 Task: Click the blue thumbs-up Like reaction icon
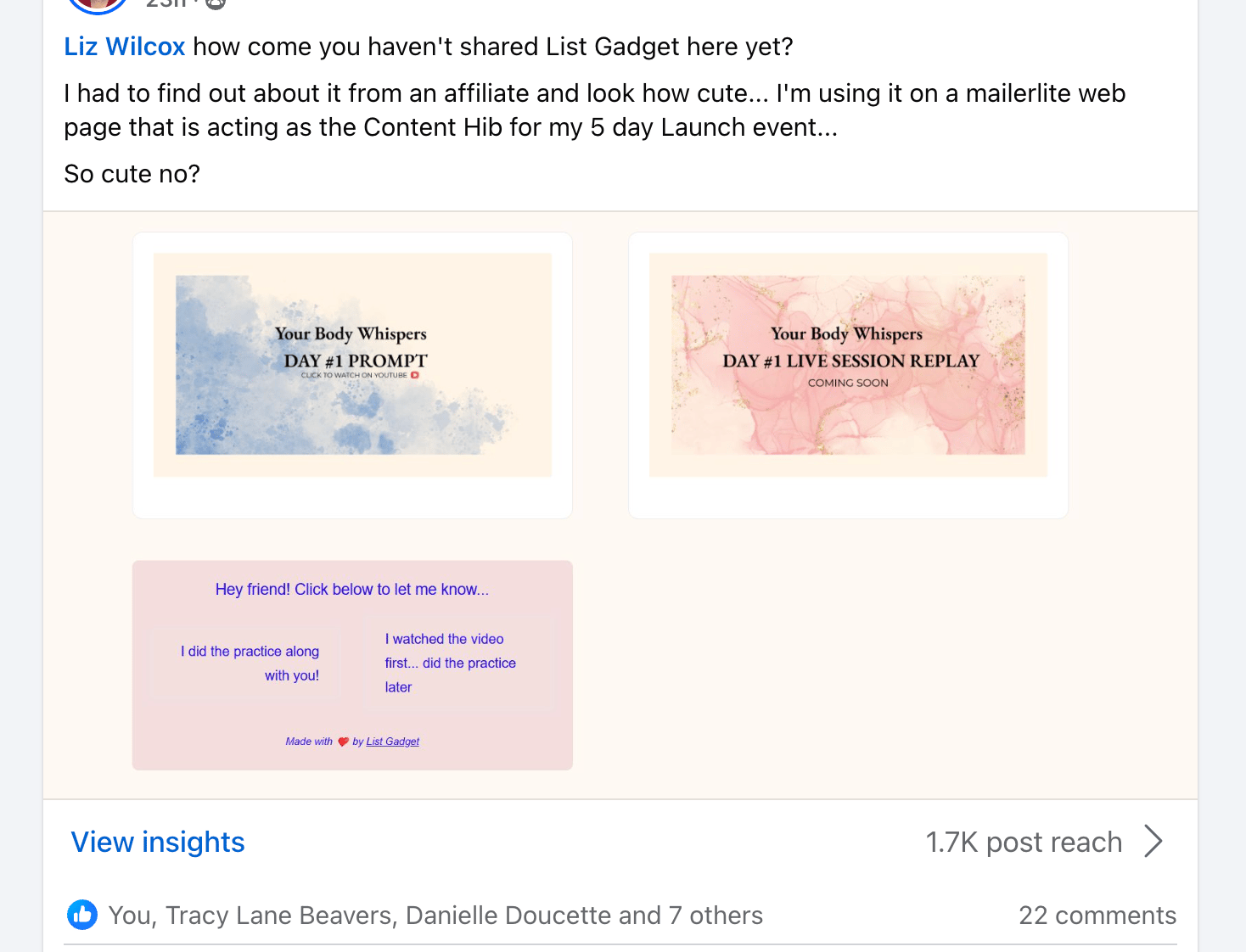coord(82,915)
